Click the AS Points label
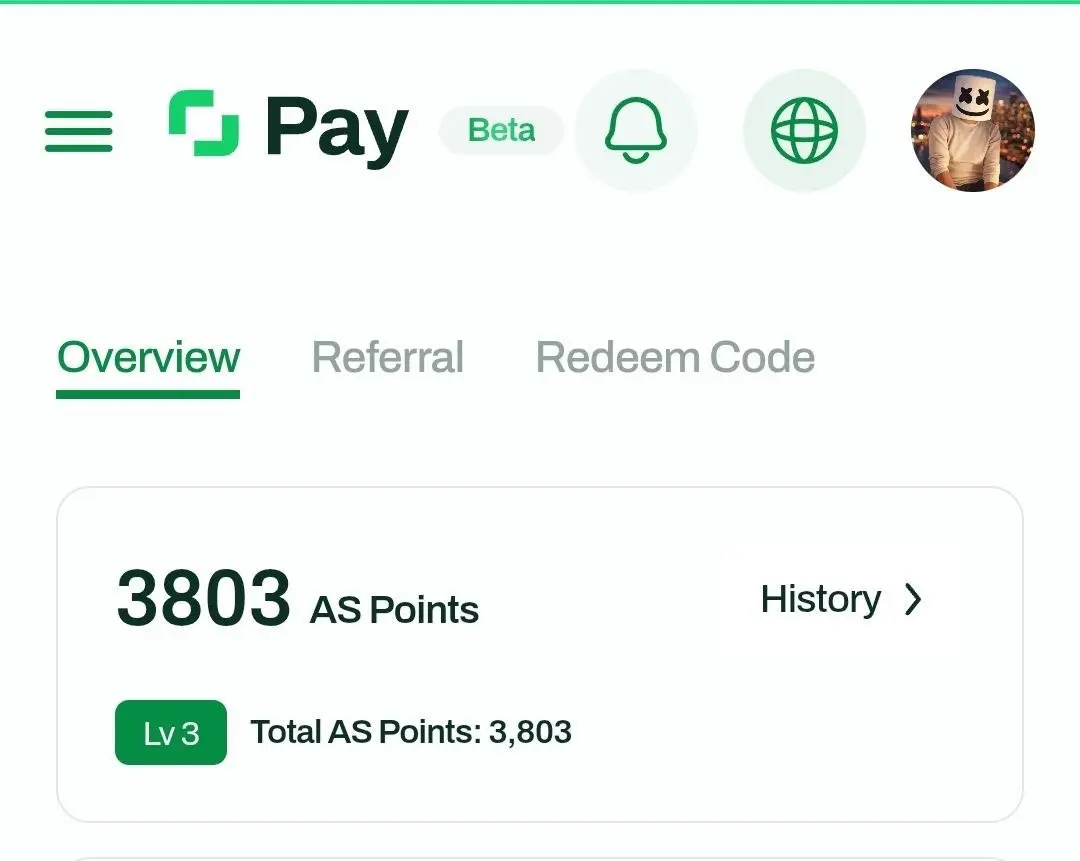The height and width of the screenshot is (861, 1080). click(x=394, y=610)
